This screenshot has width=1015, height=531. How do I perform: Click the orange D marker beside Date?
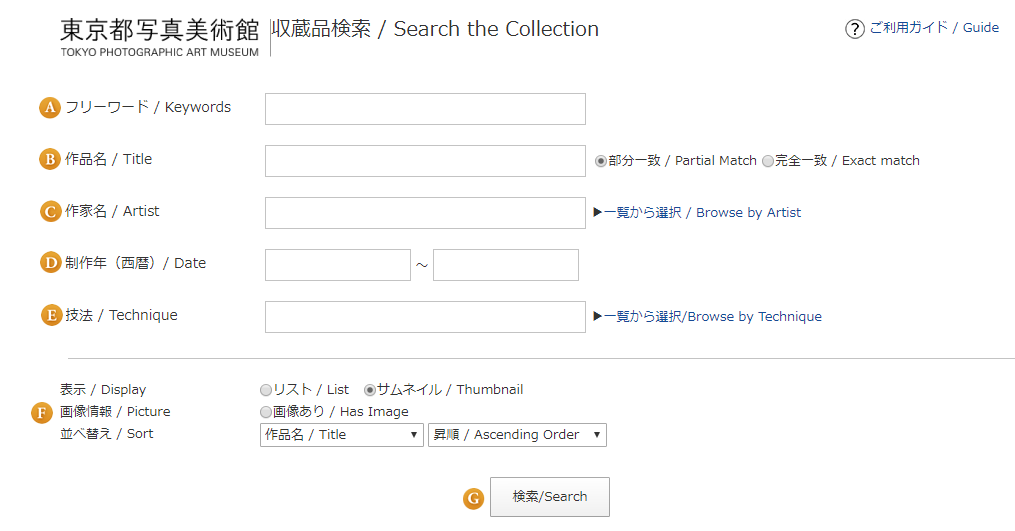[50, 263]
